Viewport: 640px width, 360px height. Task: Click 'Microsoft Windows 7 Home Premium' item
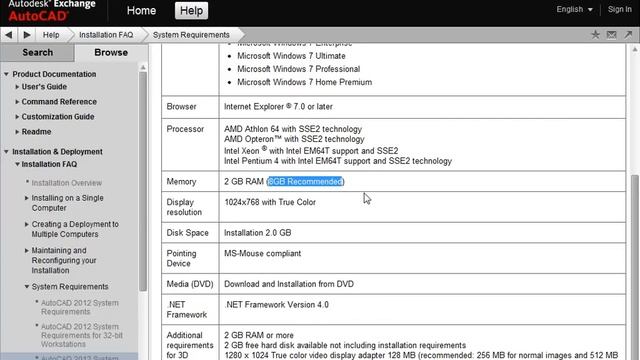304,82
